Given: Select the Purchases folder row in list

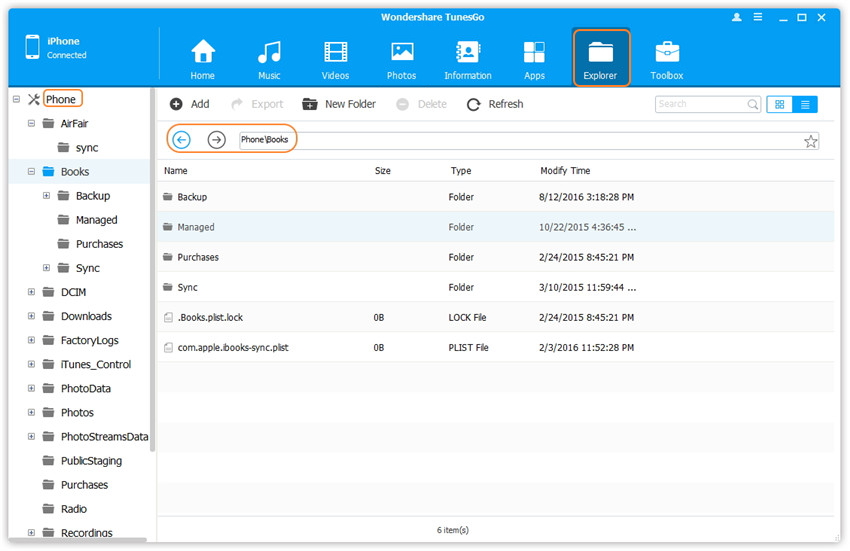Looking at the screenshot, I should [x=495, y=257].
